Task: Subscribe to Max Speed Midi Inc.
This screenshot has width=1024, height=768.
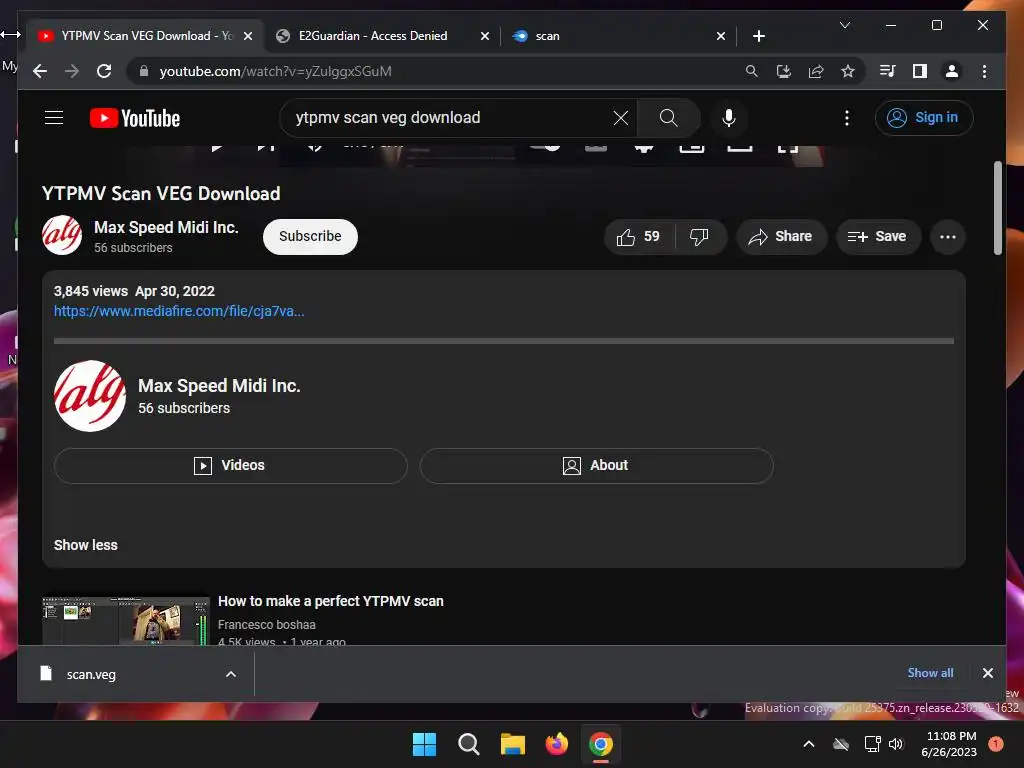Action: pyautogui.click(x=310, y=236)
